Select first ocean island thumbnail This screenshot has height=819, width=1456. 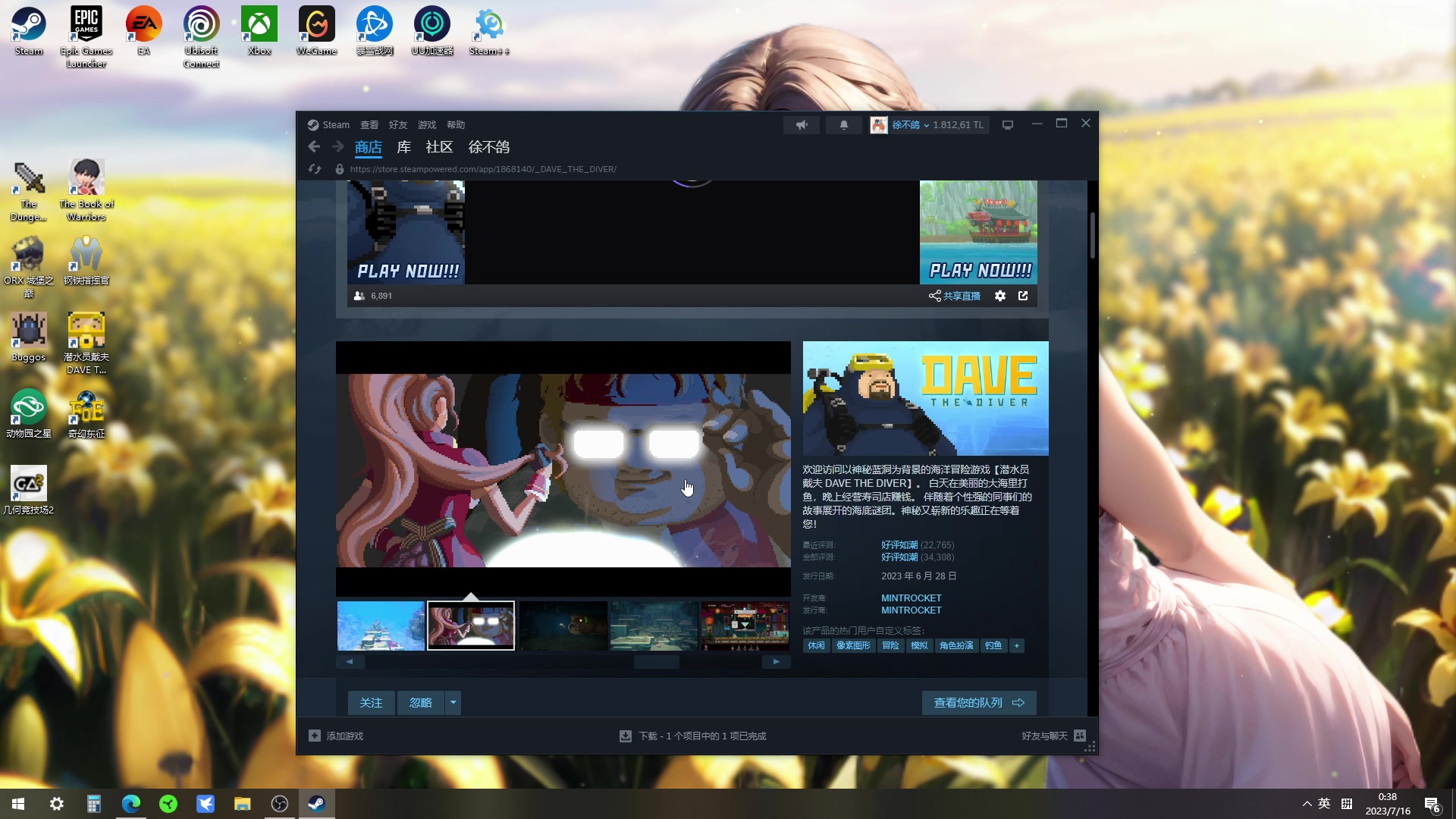(x=381, y=626)
